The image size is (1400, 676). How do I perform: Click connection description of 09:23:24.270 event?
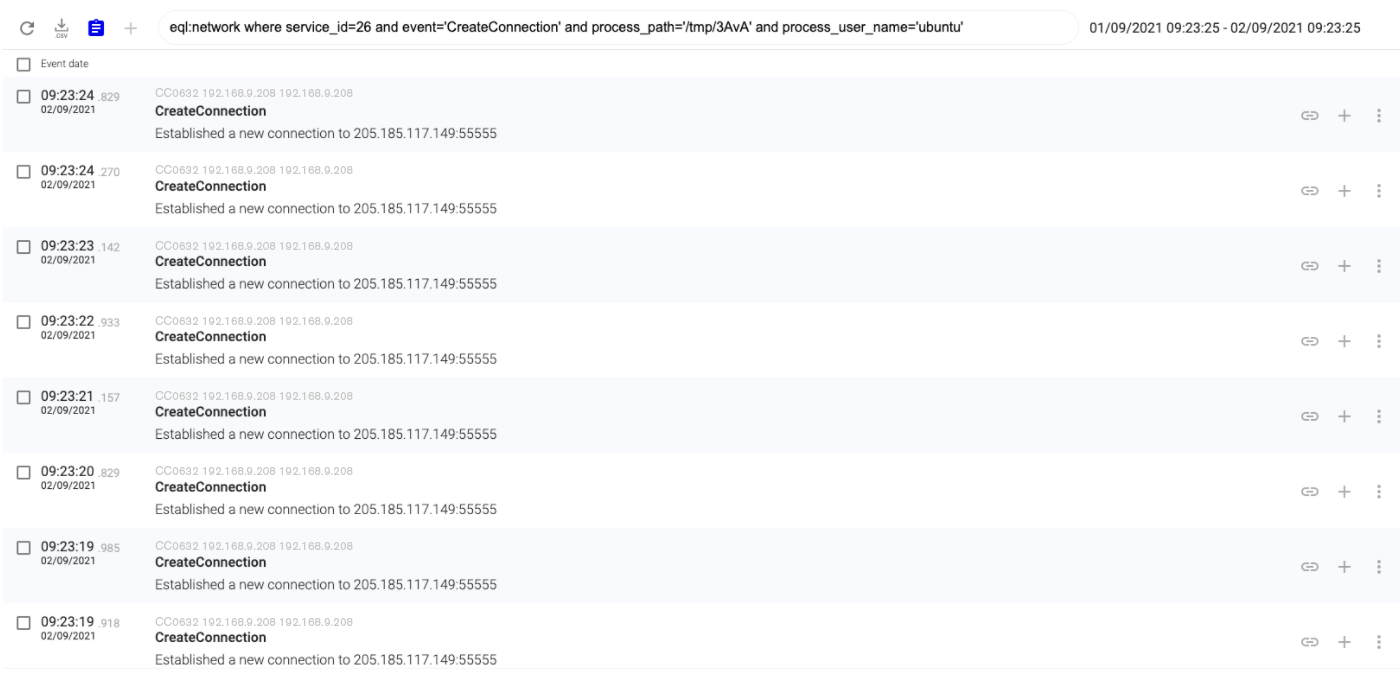[326, 208]
